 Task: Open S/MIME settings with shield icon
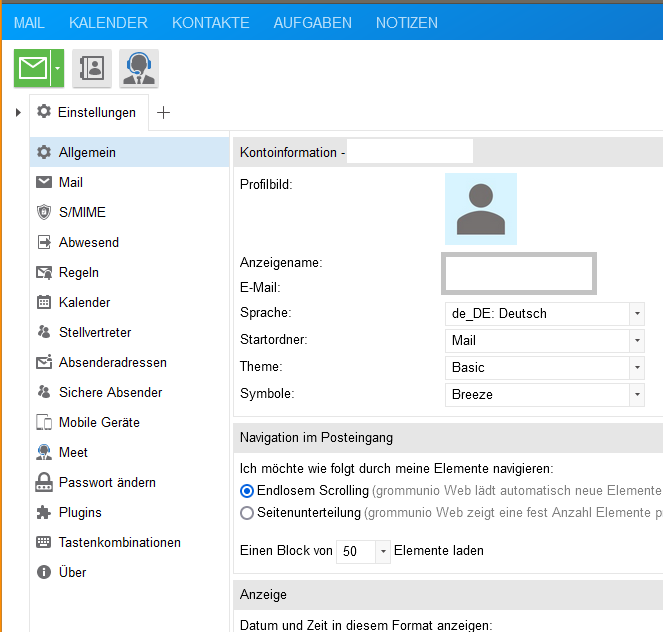81,212
